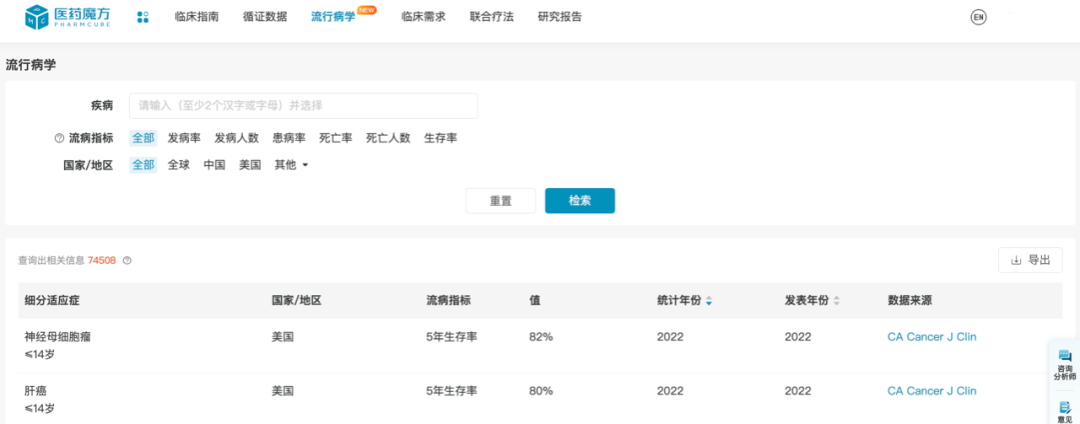
Task: Select 全部 under 流病指标
Action: 143,138
